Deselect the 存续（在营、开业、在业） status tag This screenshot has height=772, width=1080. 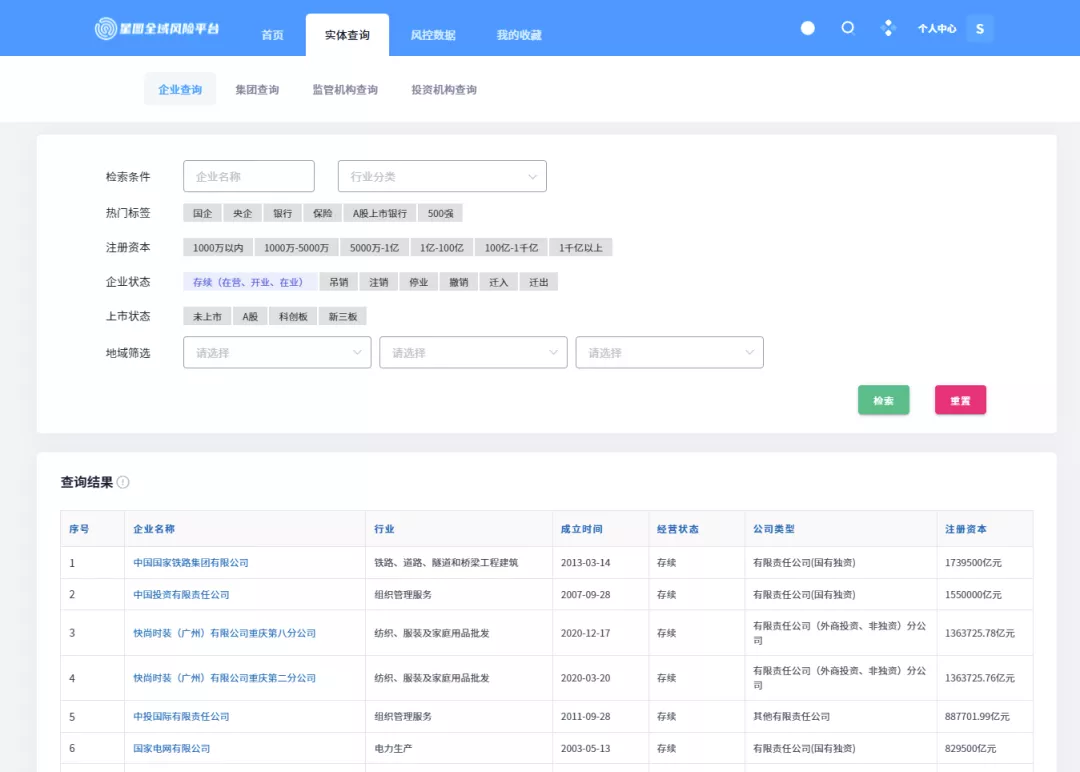pos(249,282)
